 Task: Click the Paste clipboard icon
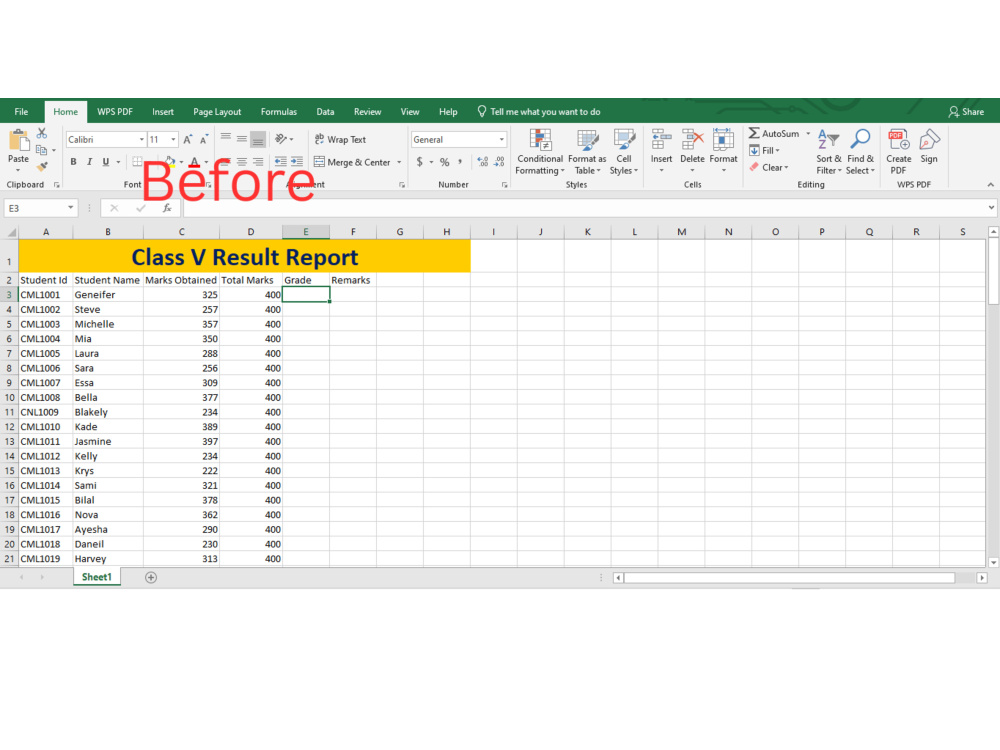point(18,140)
